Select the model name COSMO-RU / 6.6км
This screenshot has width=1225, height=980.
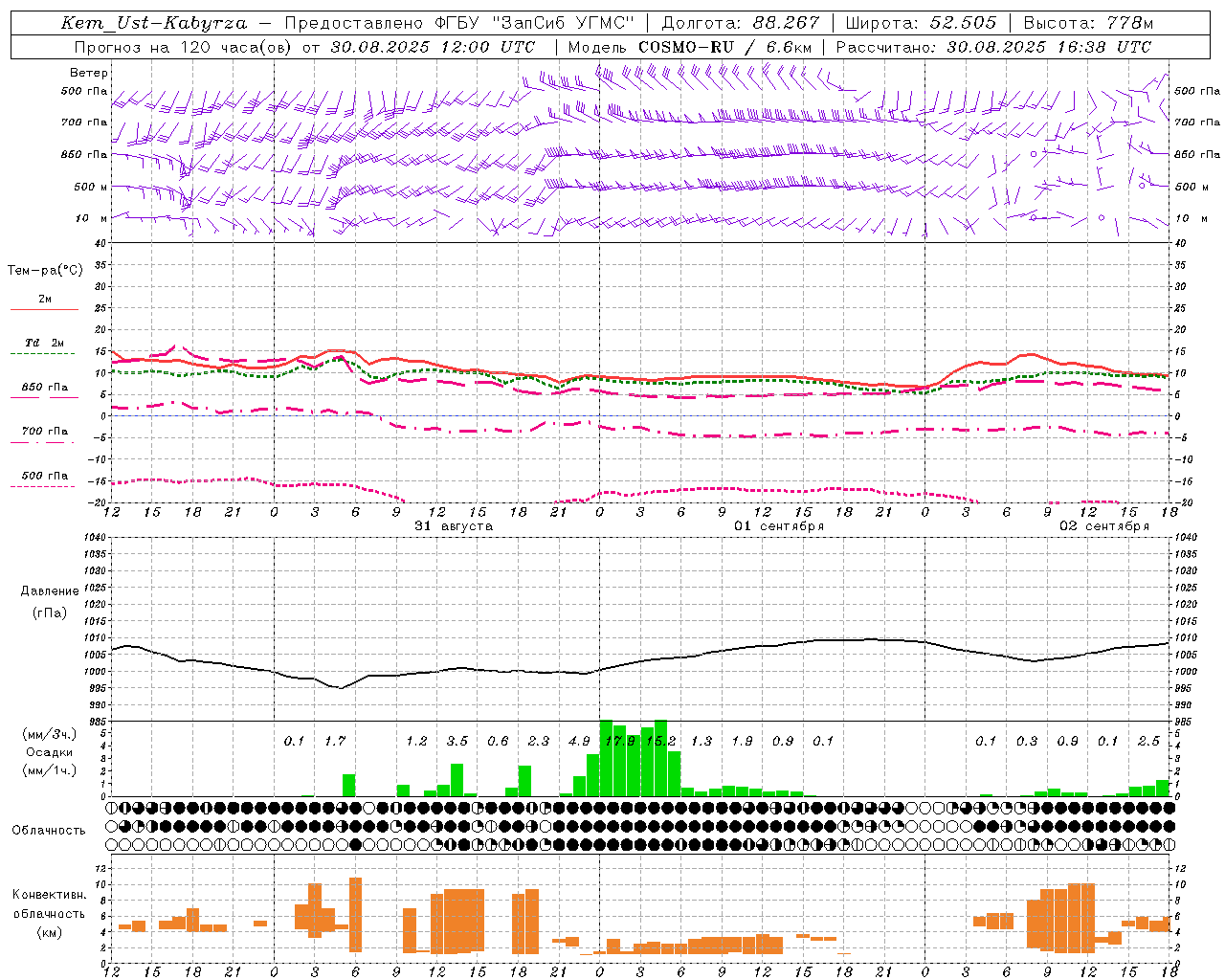725,47
